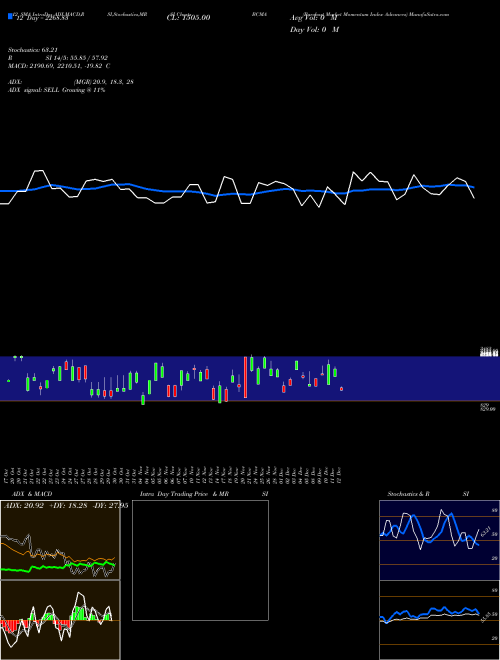Click the empty Intra Day chart box

200,560
